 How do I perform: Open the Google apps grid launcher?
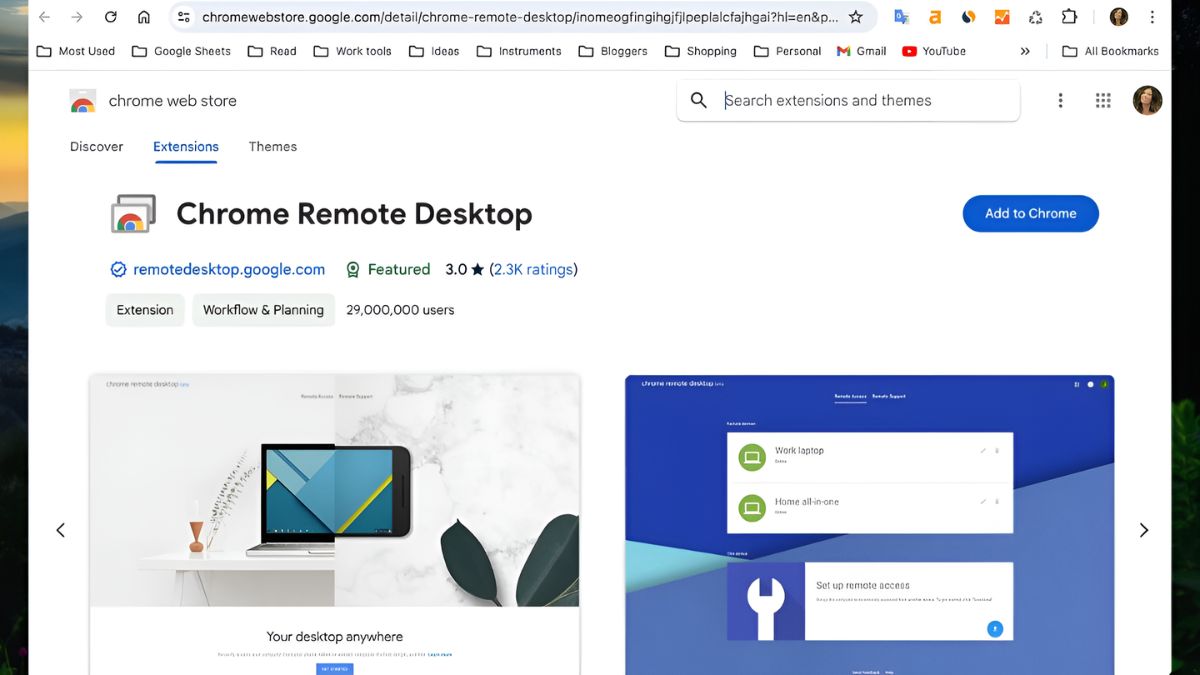pos(1103,100)
